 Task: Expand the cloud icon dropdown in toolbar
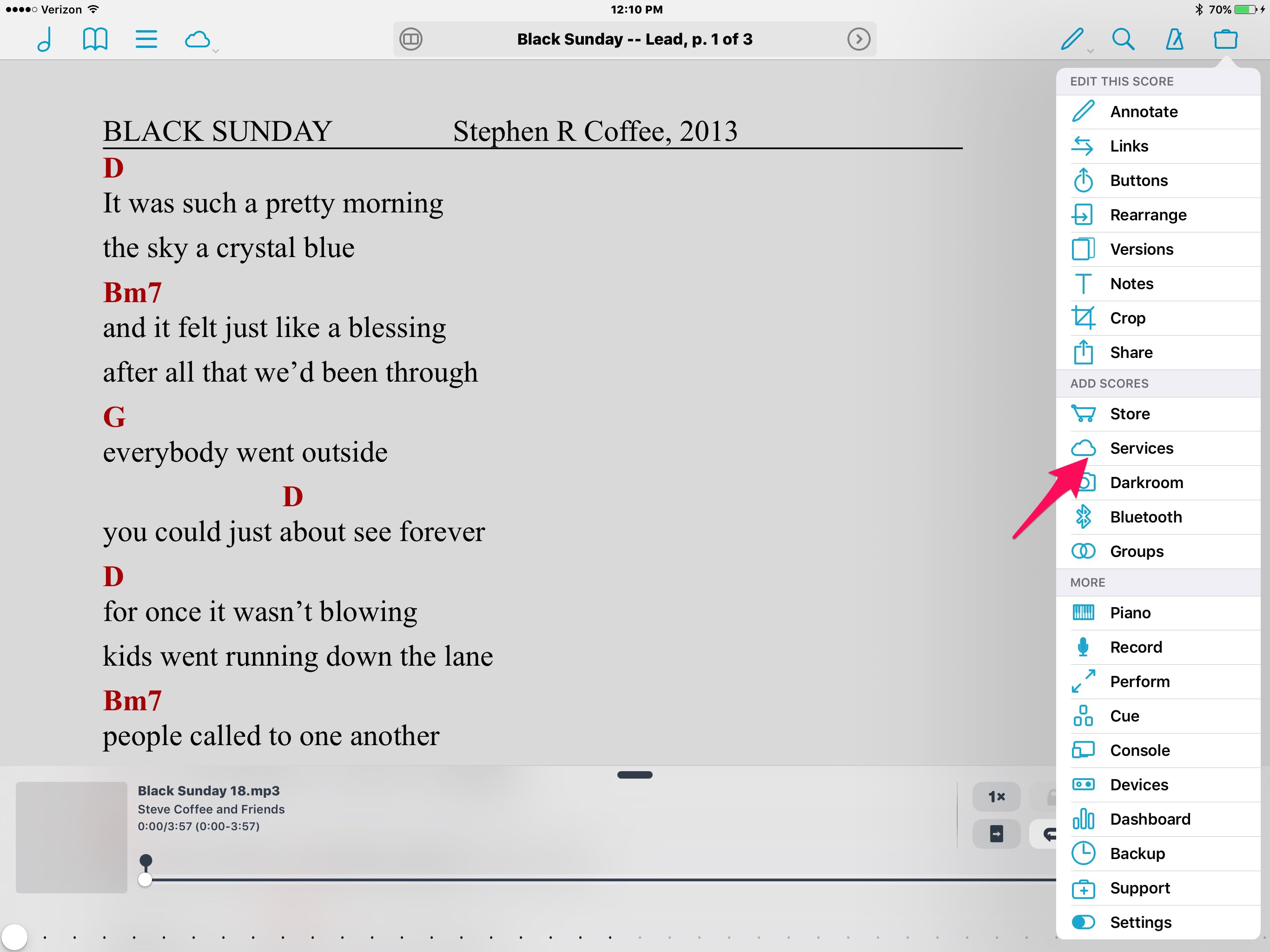pos(198,40)
